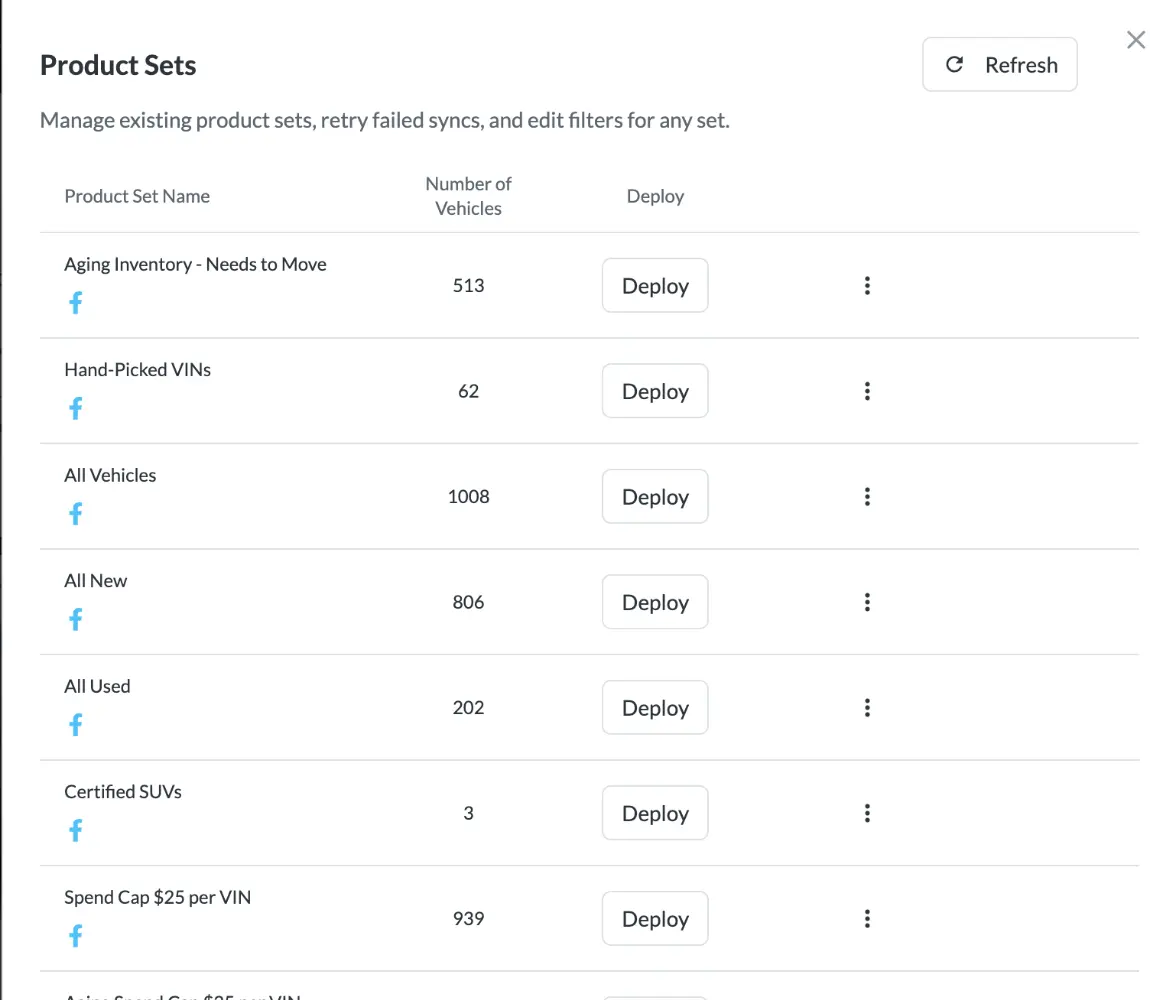Screen dimensions: 1150x1000
Task: Open more options for All New
Action: (x=867, y=602)
